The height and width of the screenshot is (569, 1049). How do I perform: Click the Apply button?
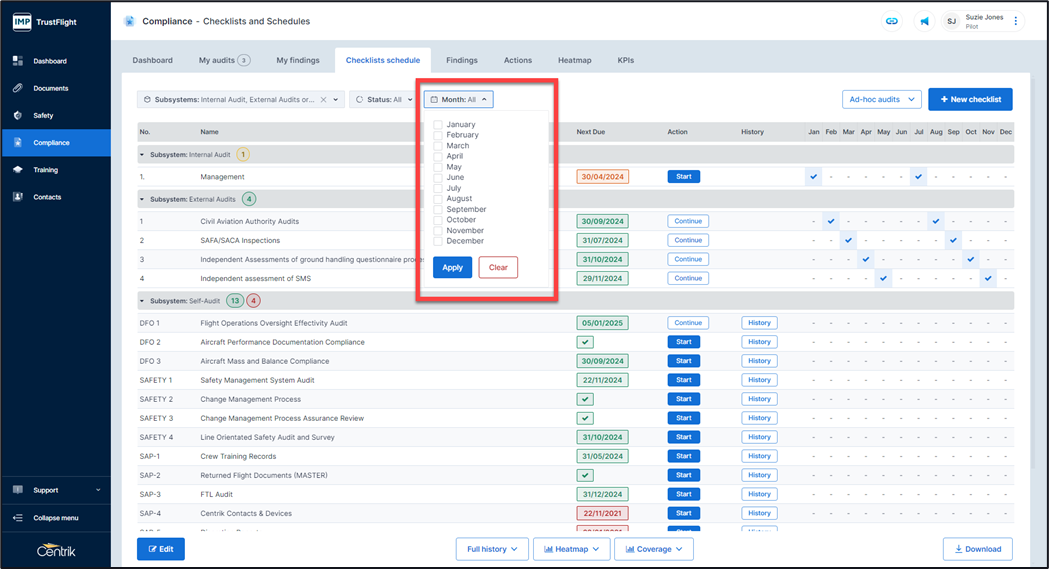pos(452,267)
